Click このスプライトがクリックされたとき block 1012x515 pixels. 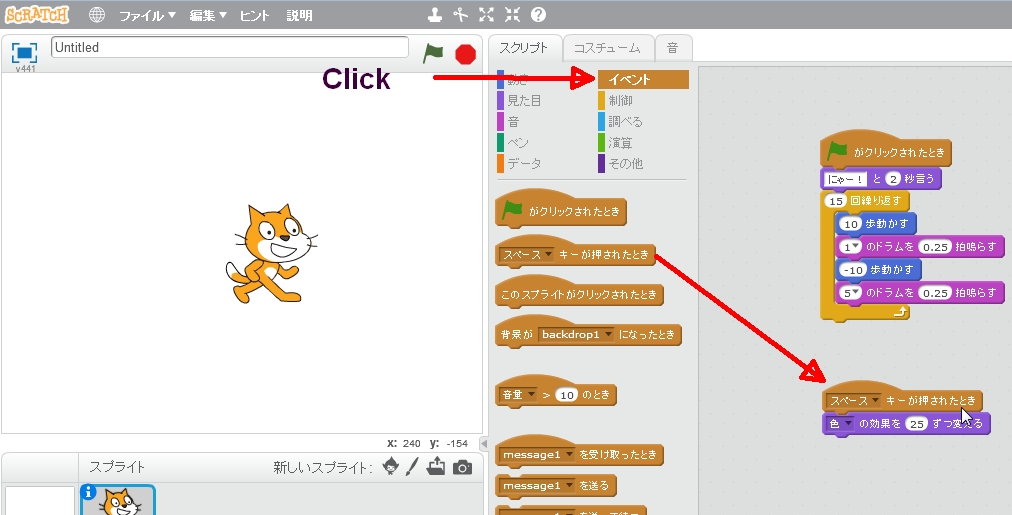coord(579,295)
